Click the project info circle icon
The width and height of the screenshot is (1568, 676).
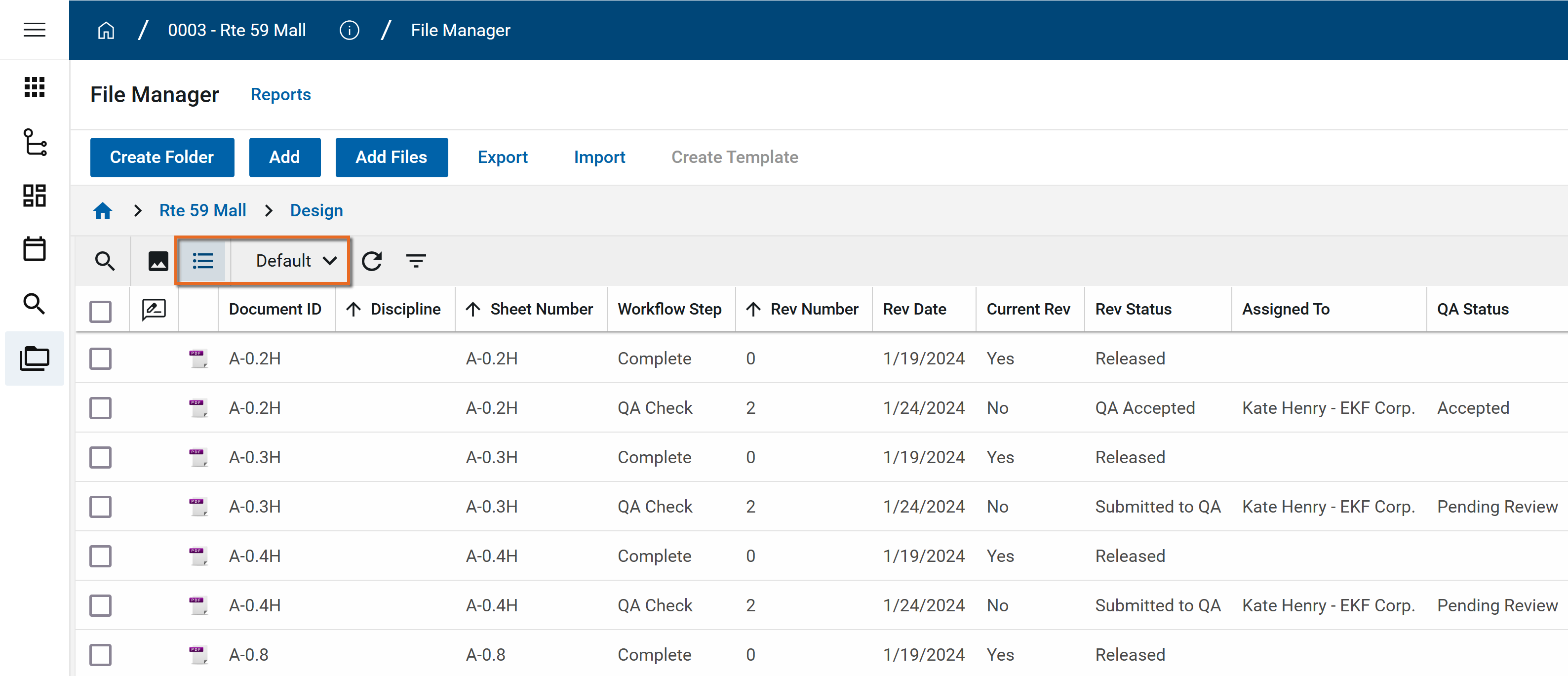coord(349,30)
